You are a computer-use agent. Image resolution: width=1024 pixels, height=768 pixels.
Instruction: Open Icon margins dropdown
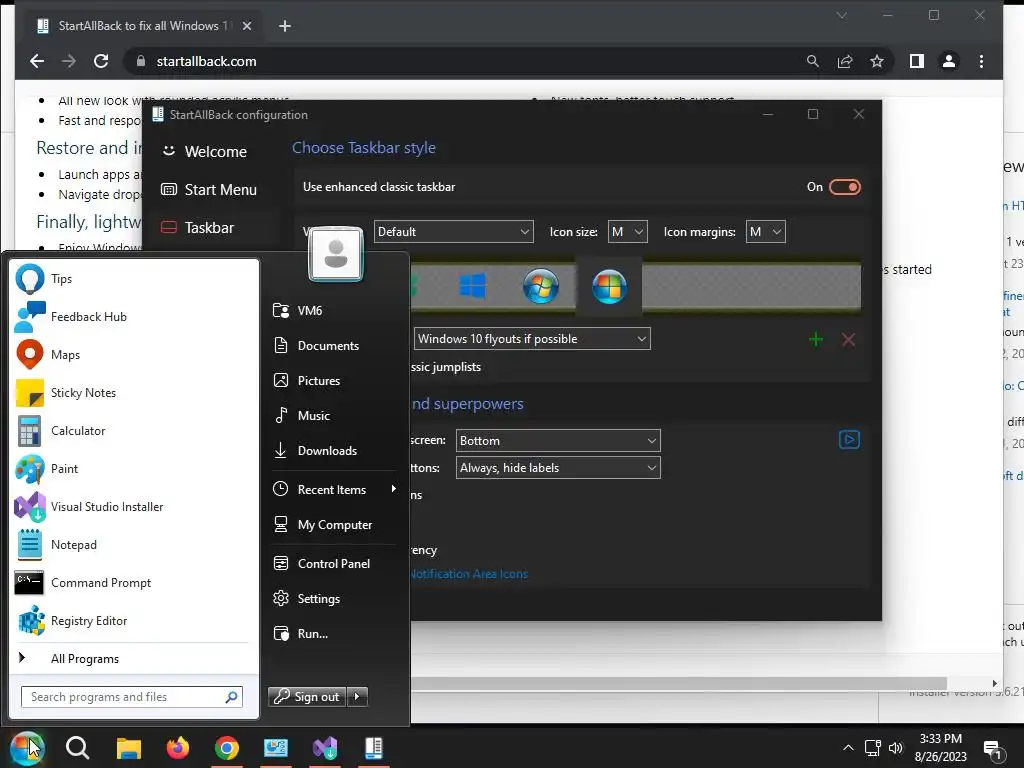pos(765,232)
